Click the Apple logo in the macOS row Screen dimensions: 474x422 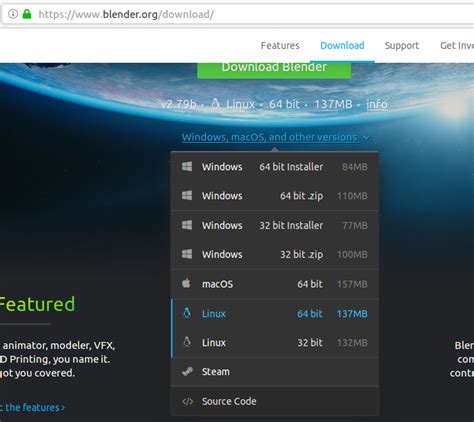tap(186, 284)
